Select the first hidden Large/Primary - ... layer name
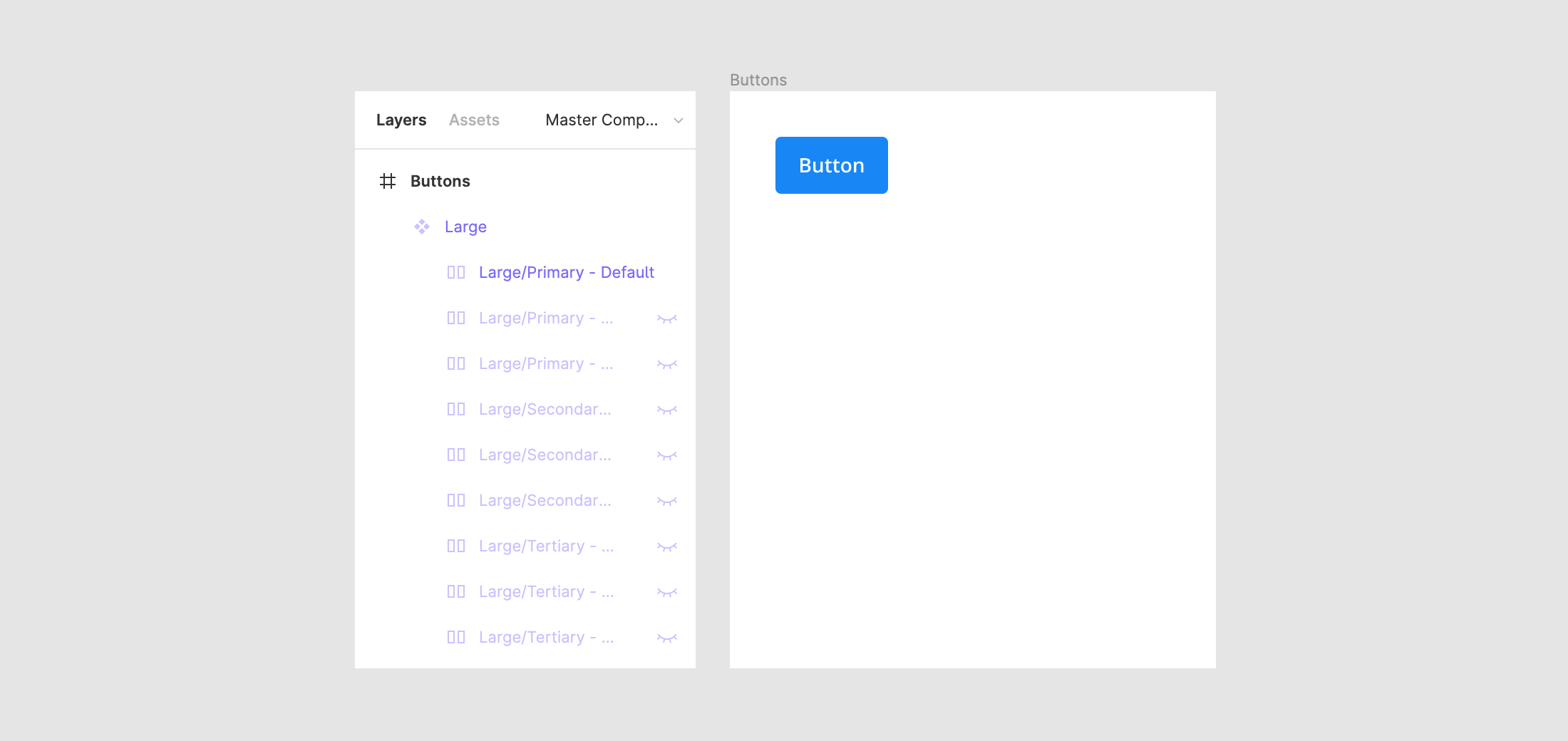The width and height of the screenshot is (1568, 741). 546,318
